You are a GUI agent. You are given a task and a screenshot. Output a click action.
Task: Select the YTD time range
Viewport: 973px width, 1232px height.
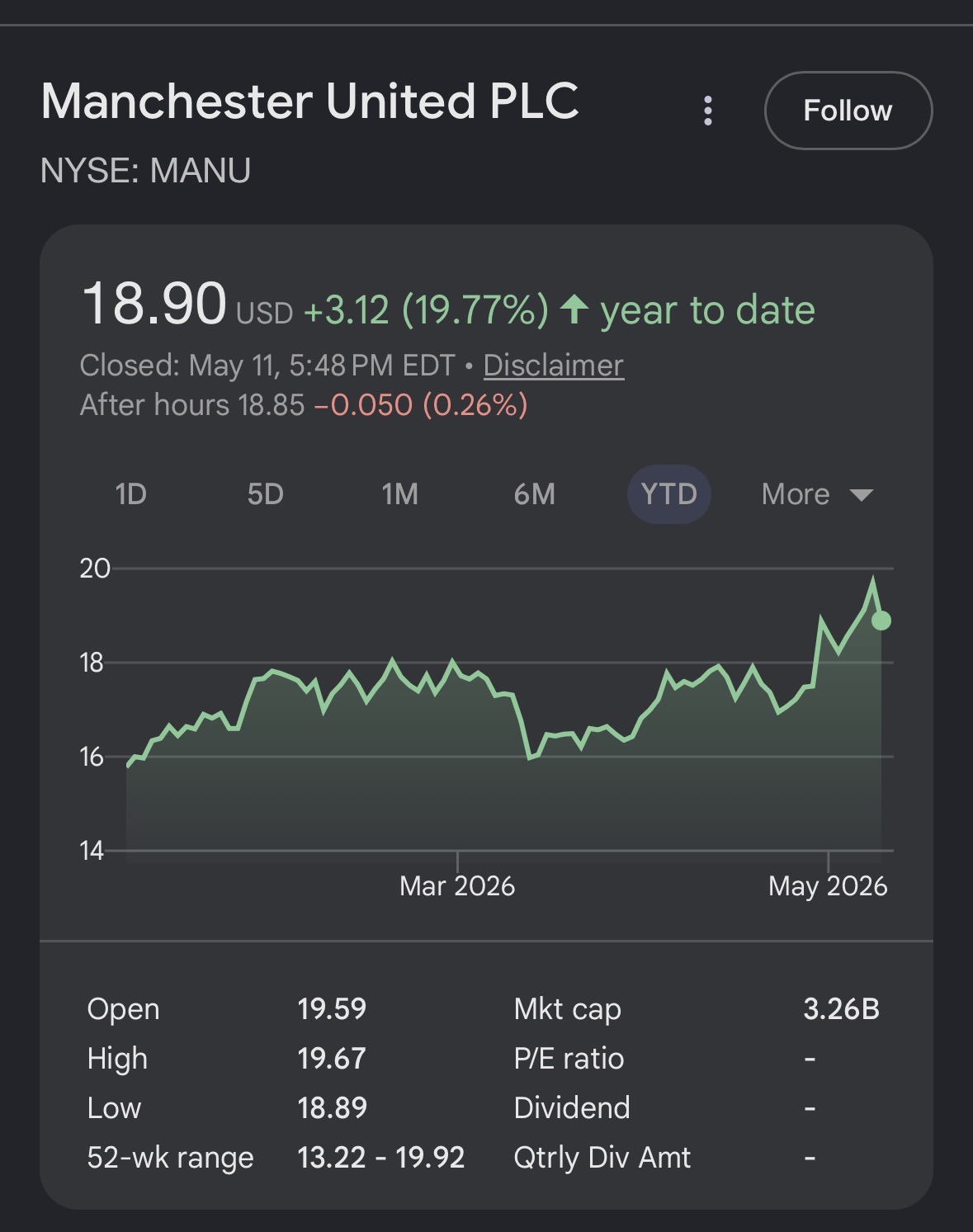pyautogui.click(x=669, y=494)
